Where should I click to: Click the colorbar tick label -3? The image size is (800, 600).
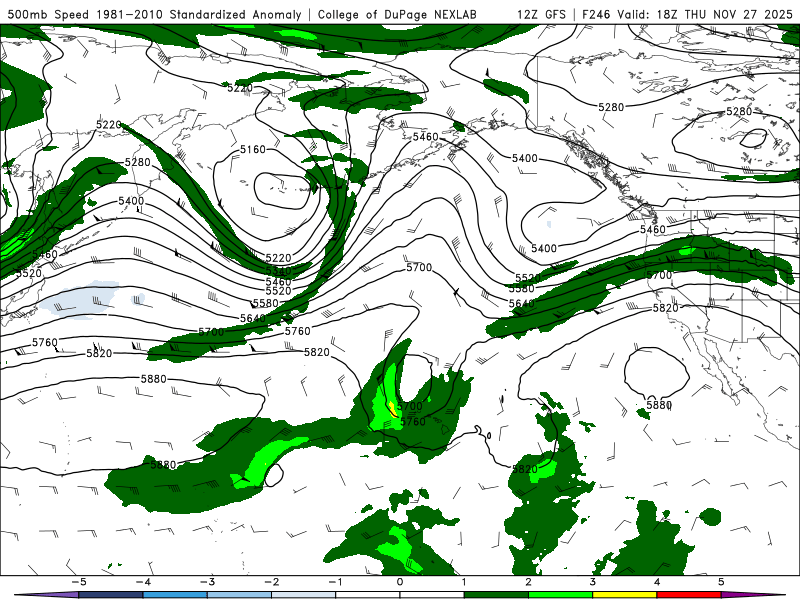[207, 582]
